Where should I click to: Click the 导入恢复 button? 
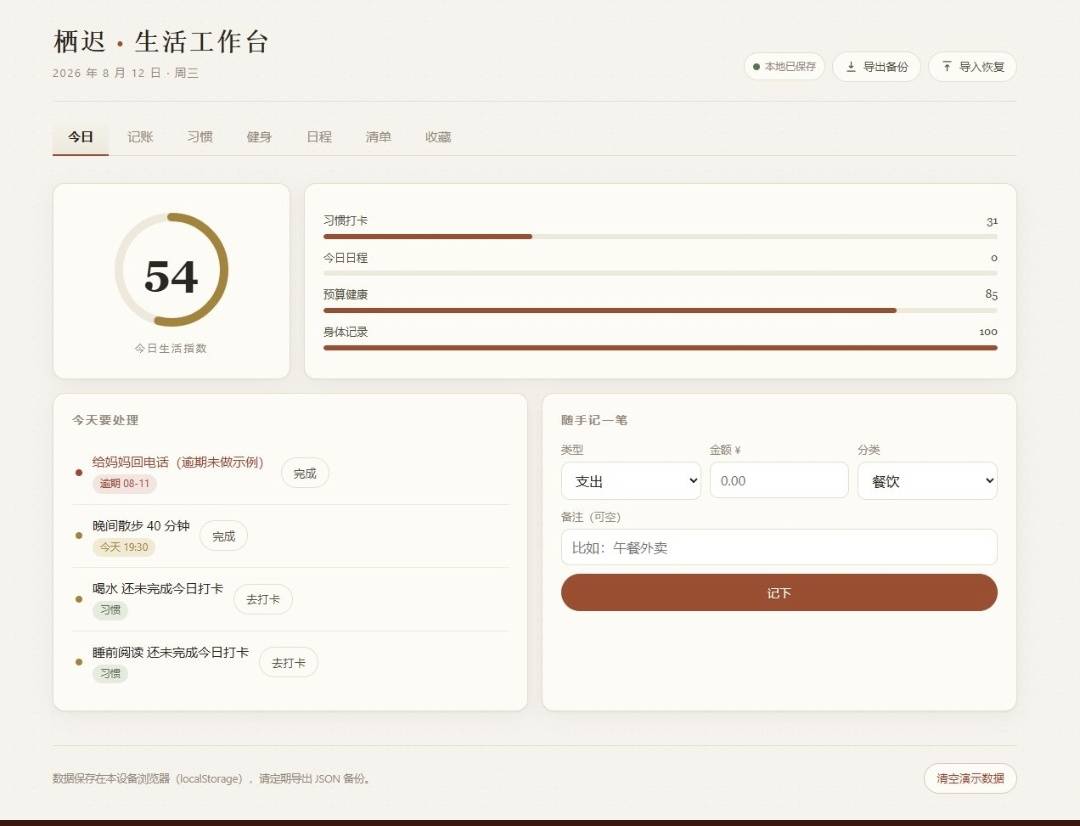(973, 67)
